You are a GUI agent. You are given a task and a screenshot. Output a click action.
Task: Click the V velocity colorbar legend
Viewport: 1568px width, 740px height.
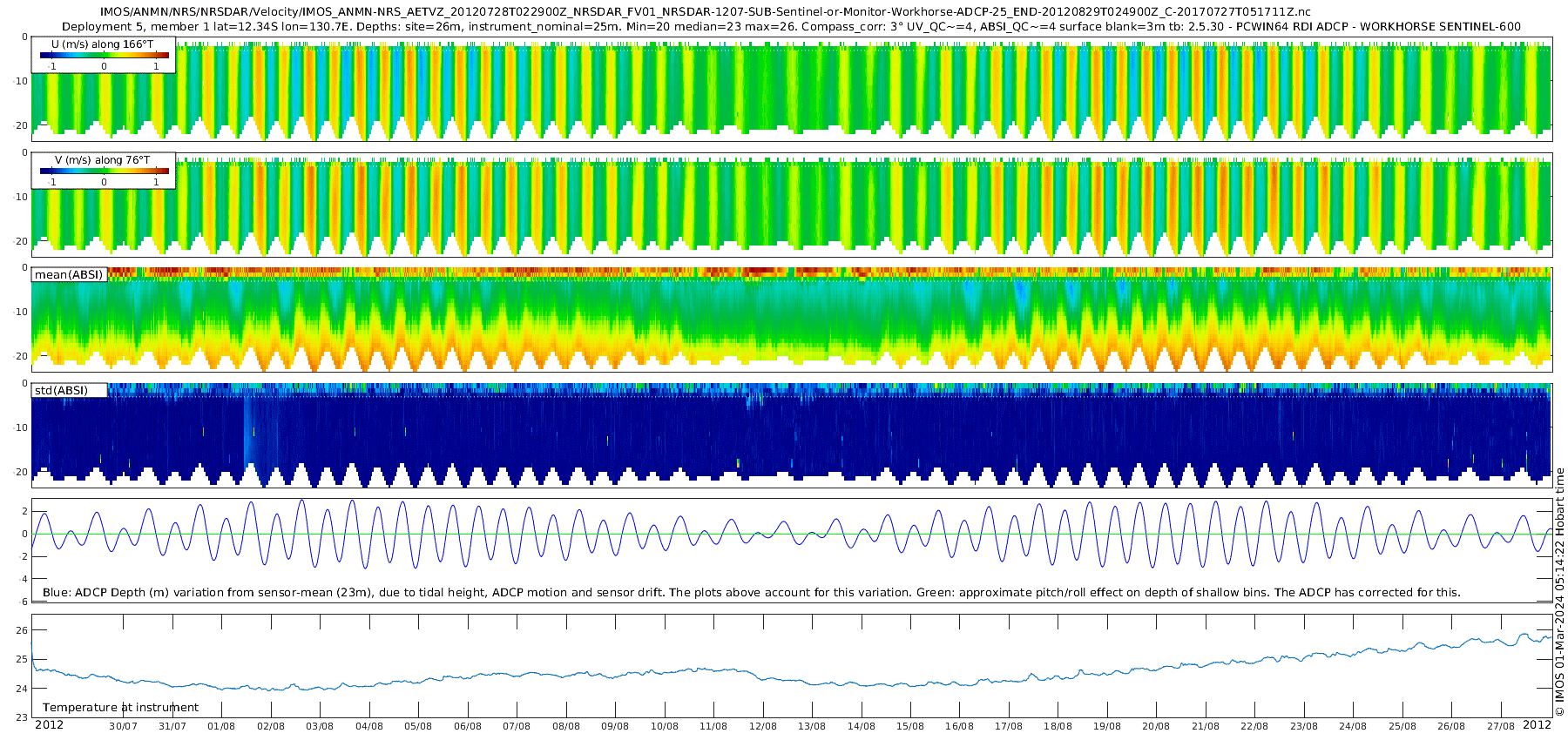point(104,171)
